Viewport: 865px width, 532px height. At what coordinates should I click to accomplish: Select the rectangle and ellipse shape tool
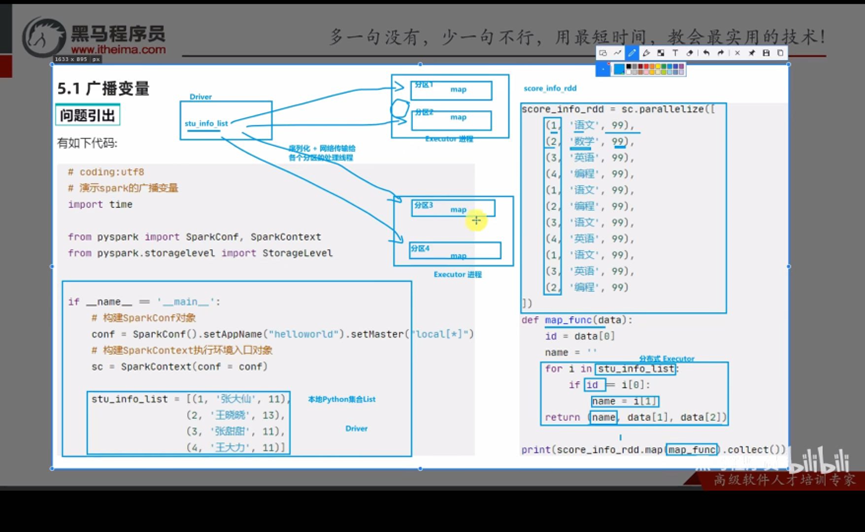click(x=603, y=53)
